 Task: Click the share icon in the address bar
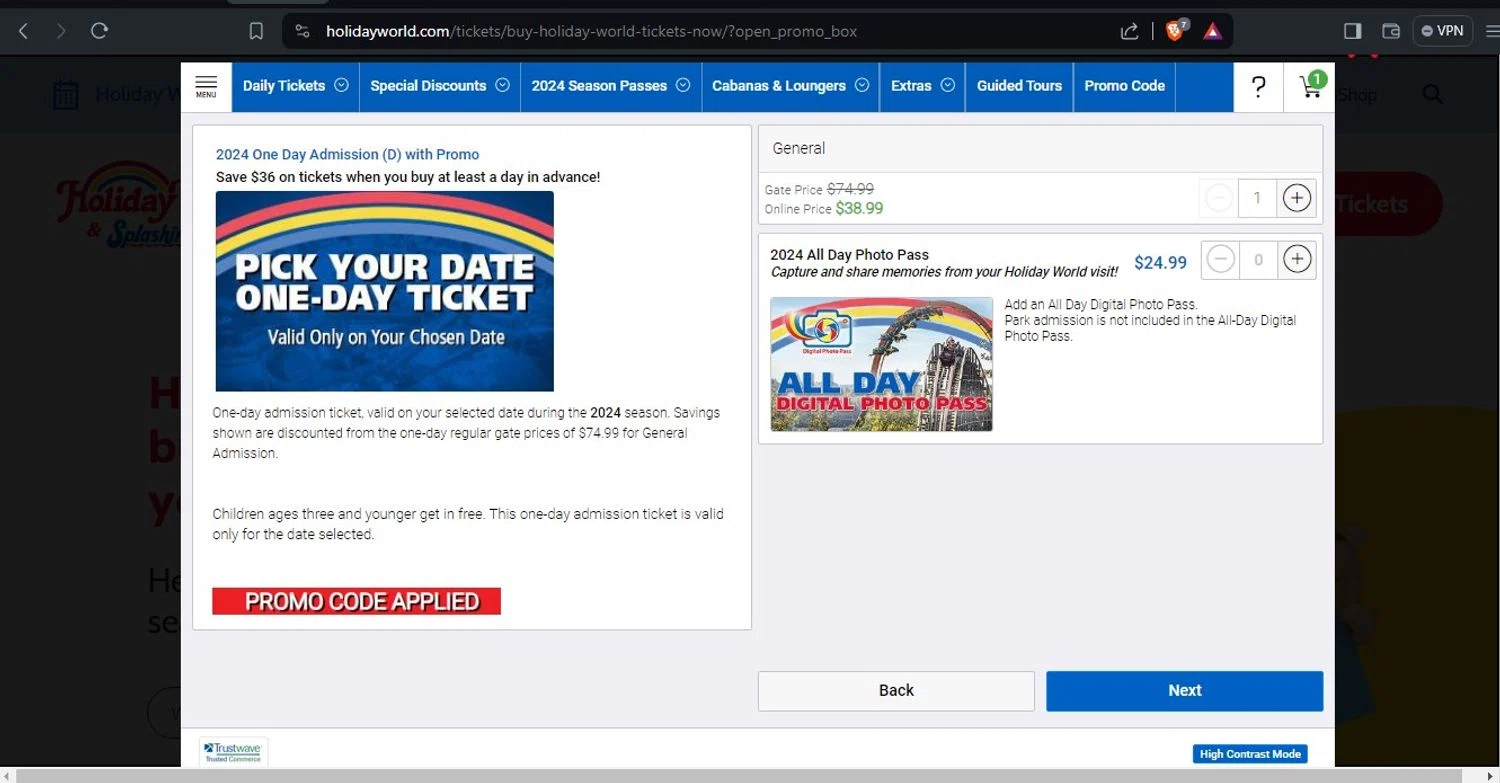tap(1130, 31)
